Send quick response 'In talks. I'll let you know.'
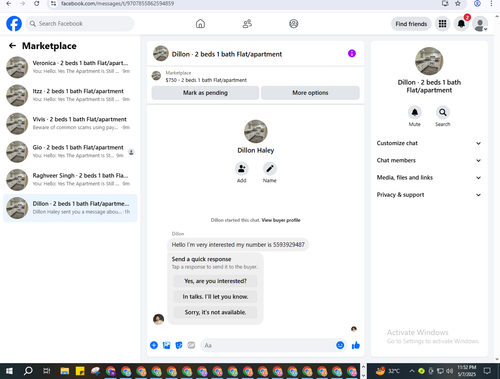This screenshot has width=500, height=379. click(215, 297)
